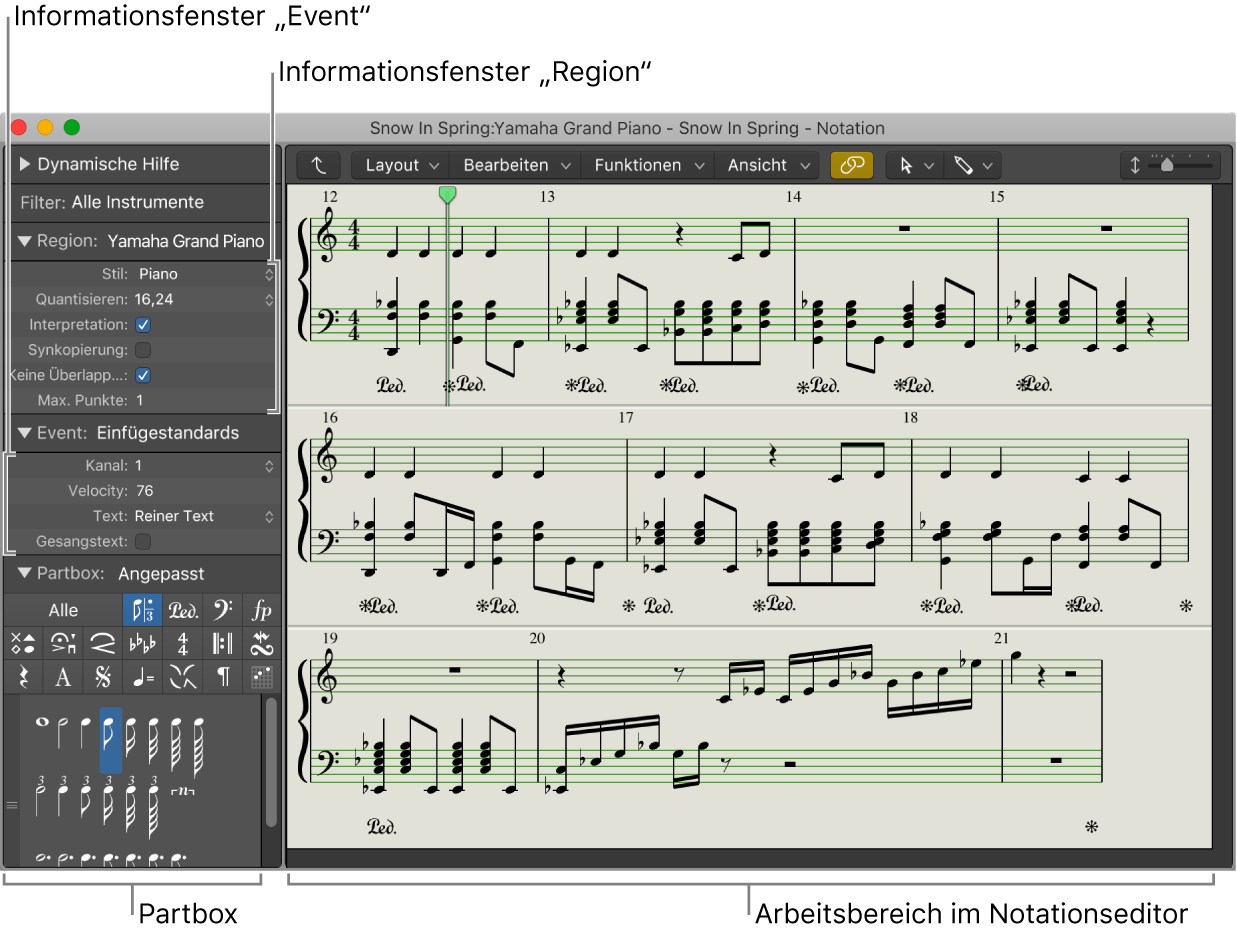Screen dimensions: 1237x936
Task: Select the Pedal symbol in the Partbox
Action: tap(183, 609)
